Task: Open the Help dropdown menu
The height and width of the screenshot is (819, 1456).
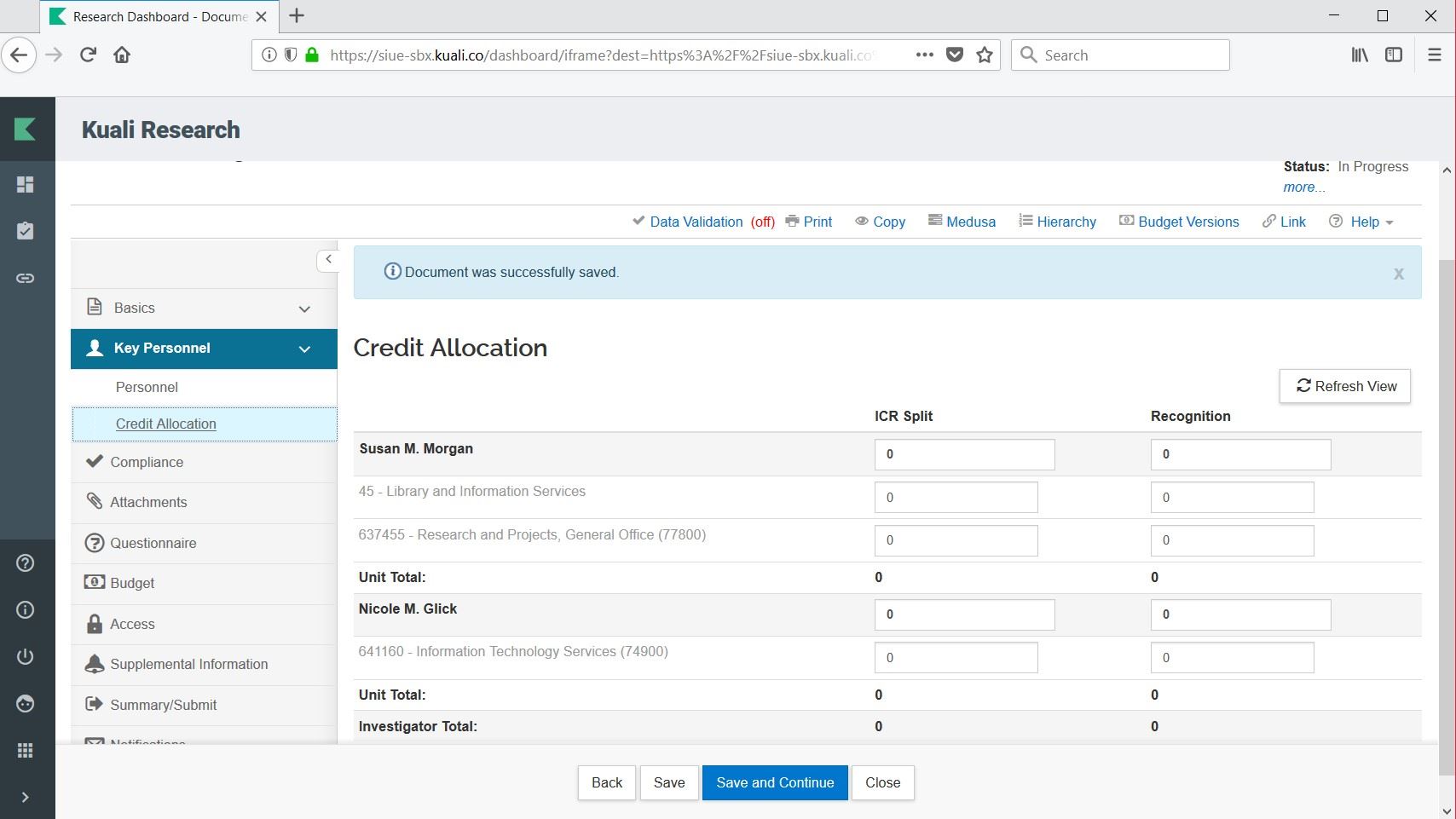Action: point(1362,222)
